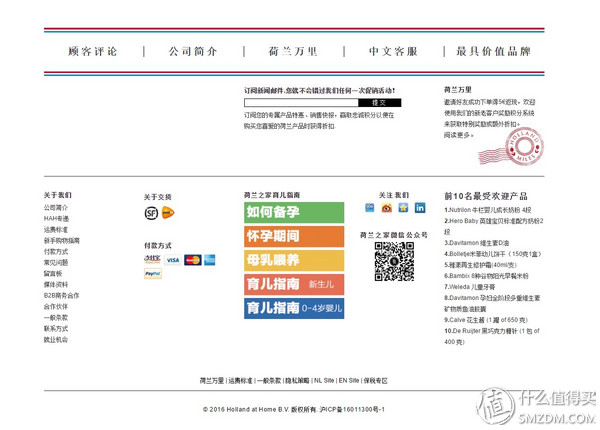This screenshot has height=430, width=600.
Task: Click 运费标准 under the 关于我们 list
Action: (x=56, y=230)
